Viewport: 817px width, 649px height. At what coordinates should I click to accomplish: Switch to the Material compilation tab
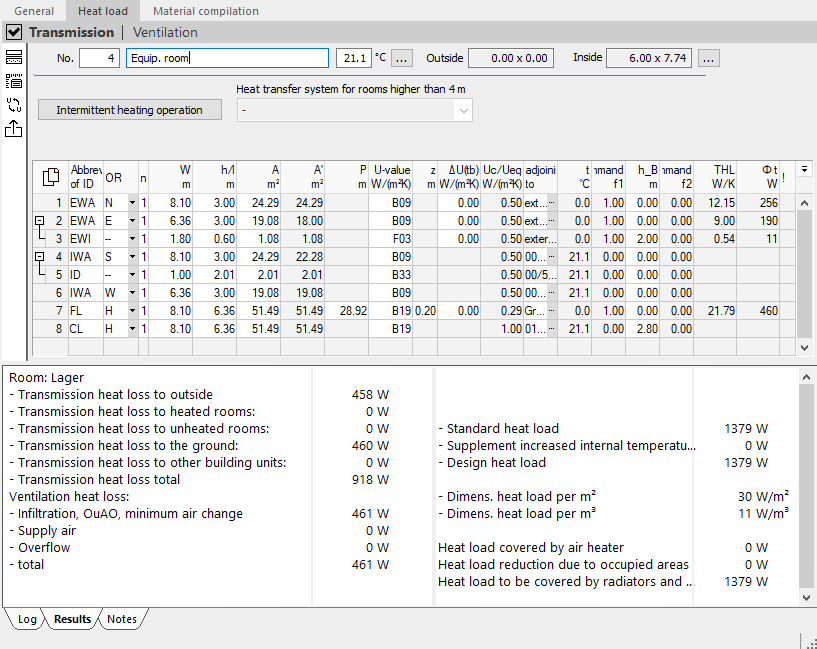(x=206, y=11)
